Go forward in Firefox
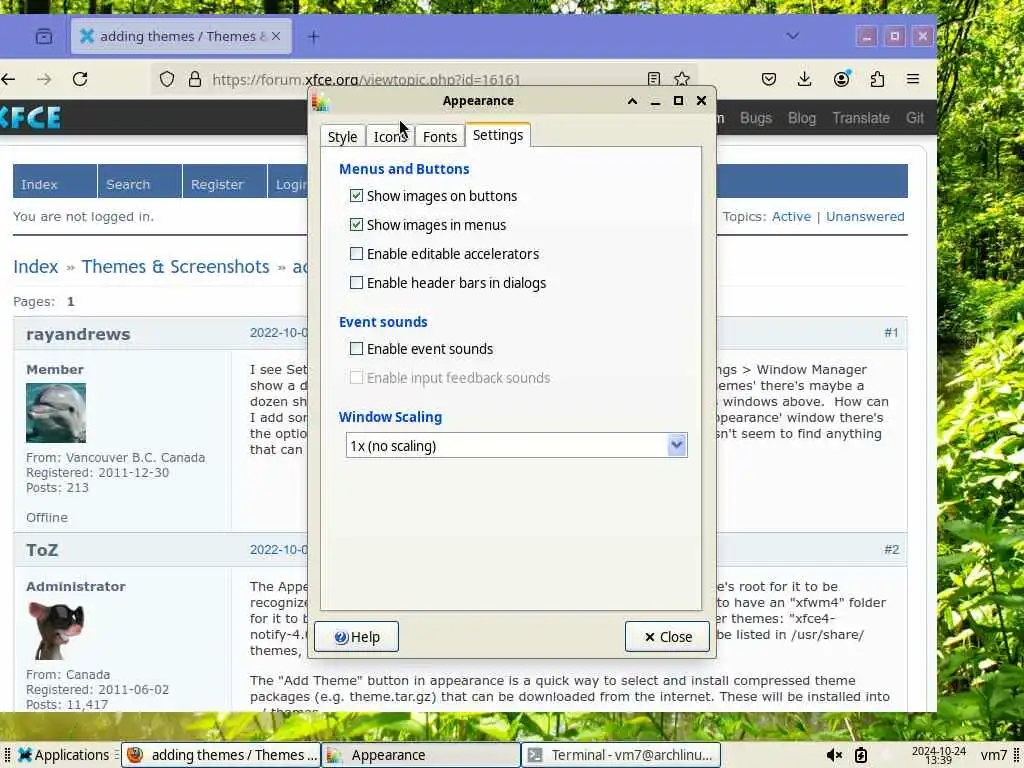This screenshot has height=768, width=1024. (44, 80)
